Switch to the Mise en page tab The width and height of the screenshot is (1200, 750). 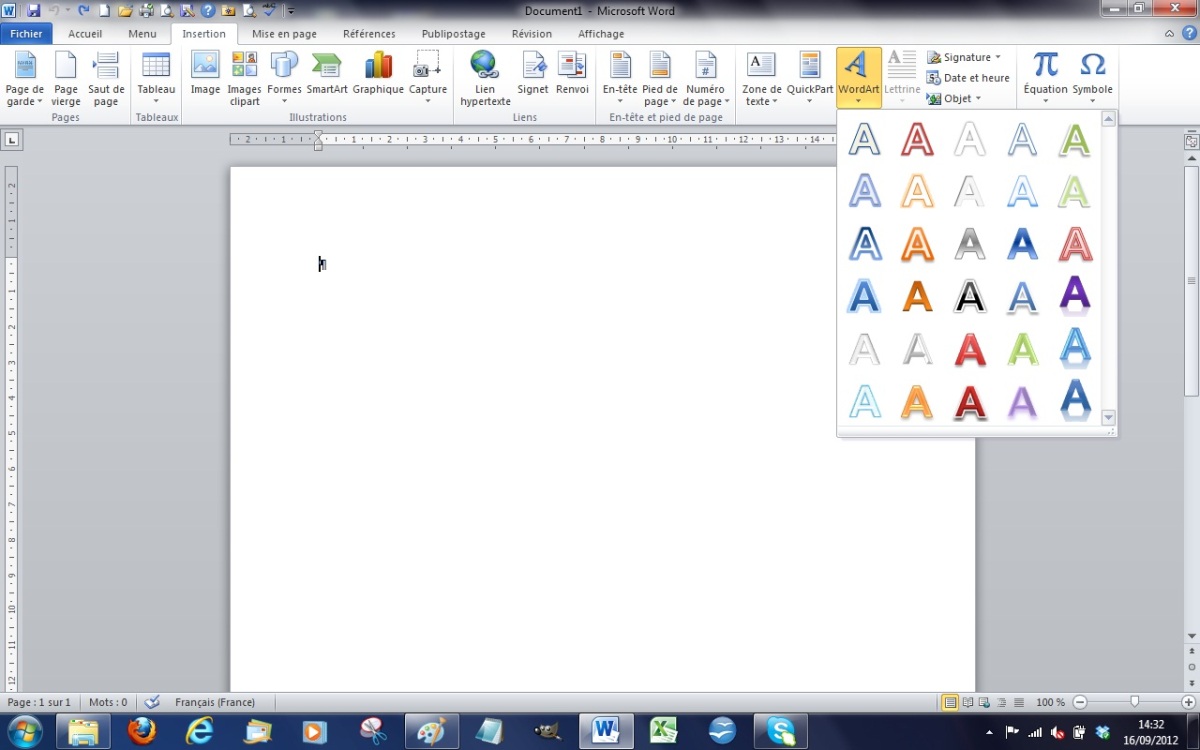click(x=284, y=34)
